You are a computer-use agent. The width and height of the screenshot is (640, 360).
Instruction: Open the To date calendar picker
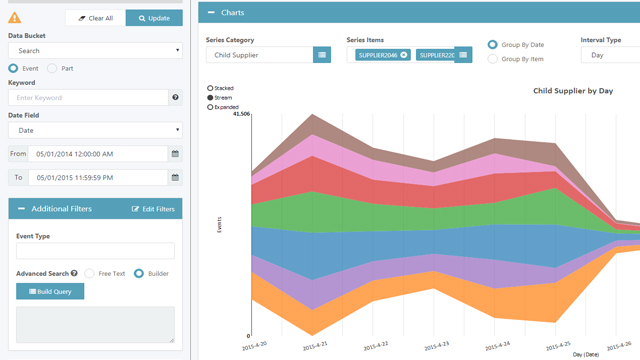point(175,177)
